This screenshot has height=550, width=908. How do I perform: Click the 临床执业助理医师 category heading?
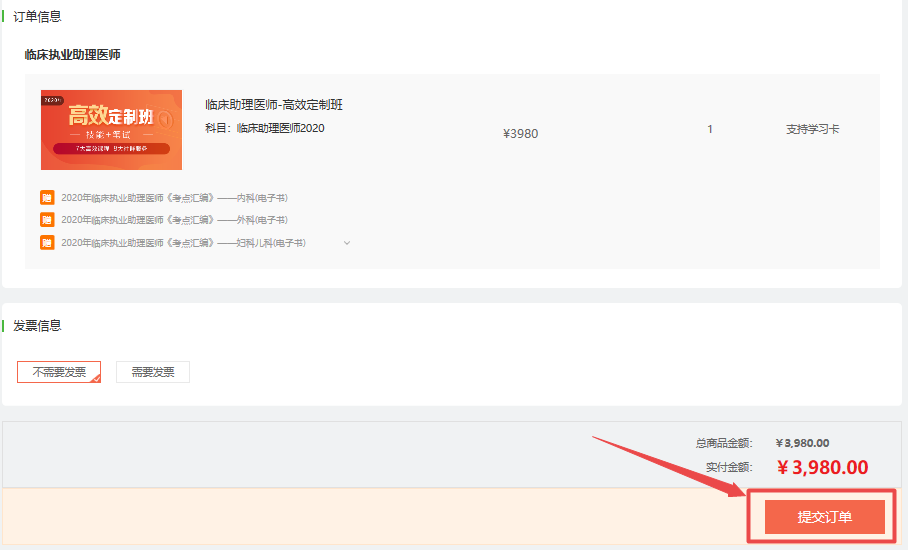[72, 55]
